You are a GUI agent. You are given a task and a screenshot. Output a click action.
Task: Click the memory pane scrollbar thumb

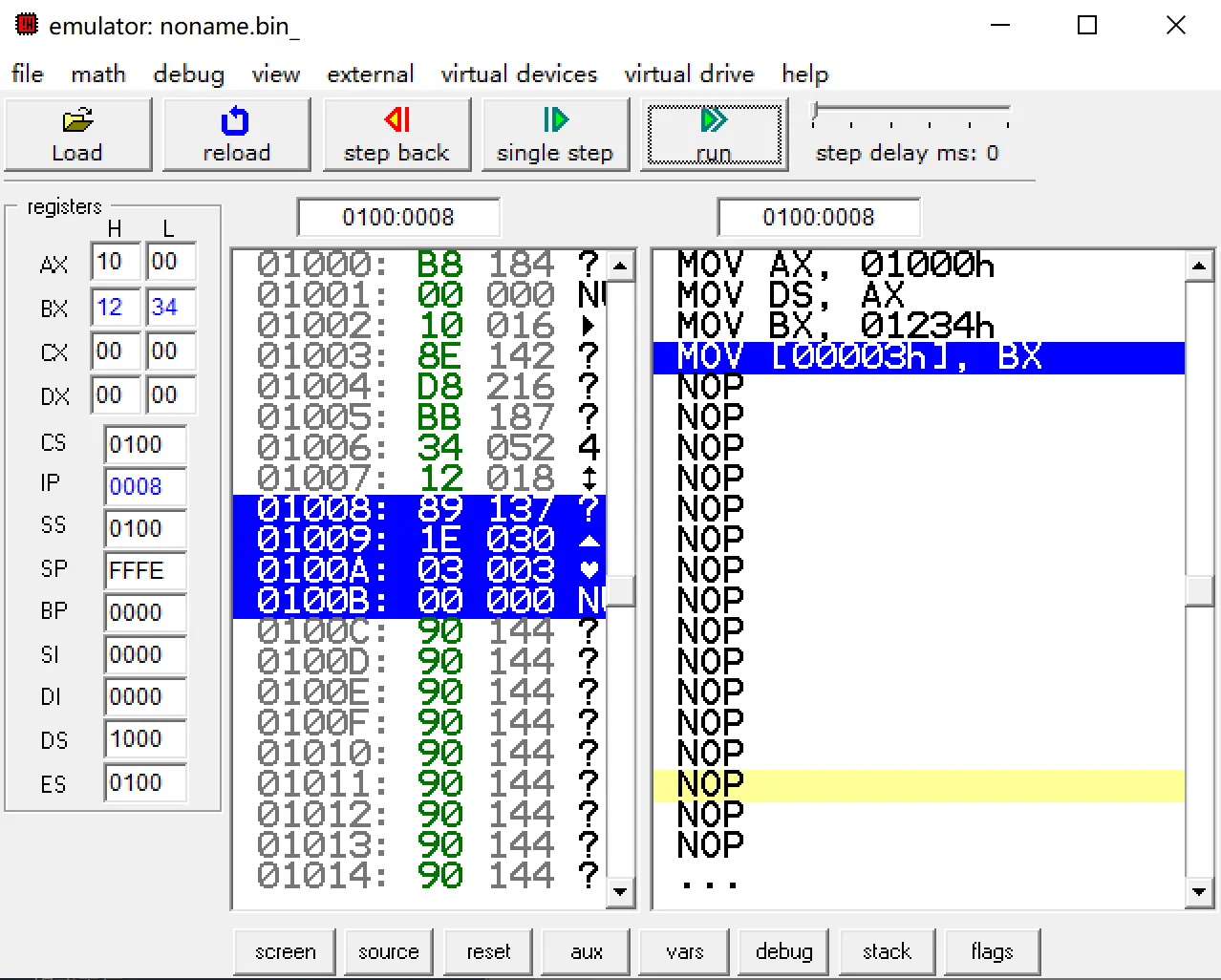(x=621, y=590)
